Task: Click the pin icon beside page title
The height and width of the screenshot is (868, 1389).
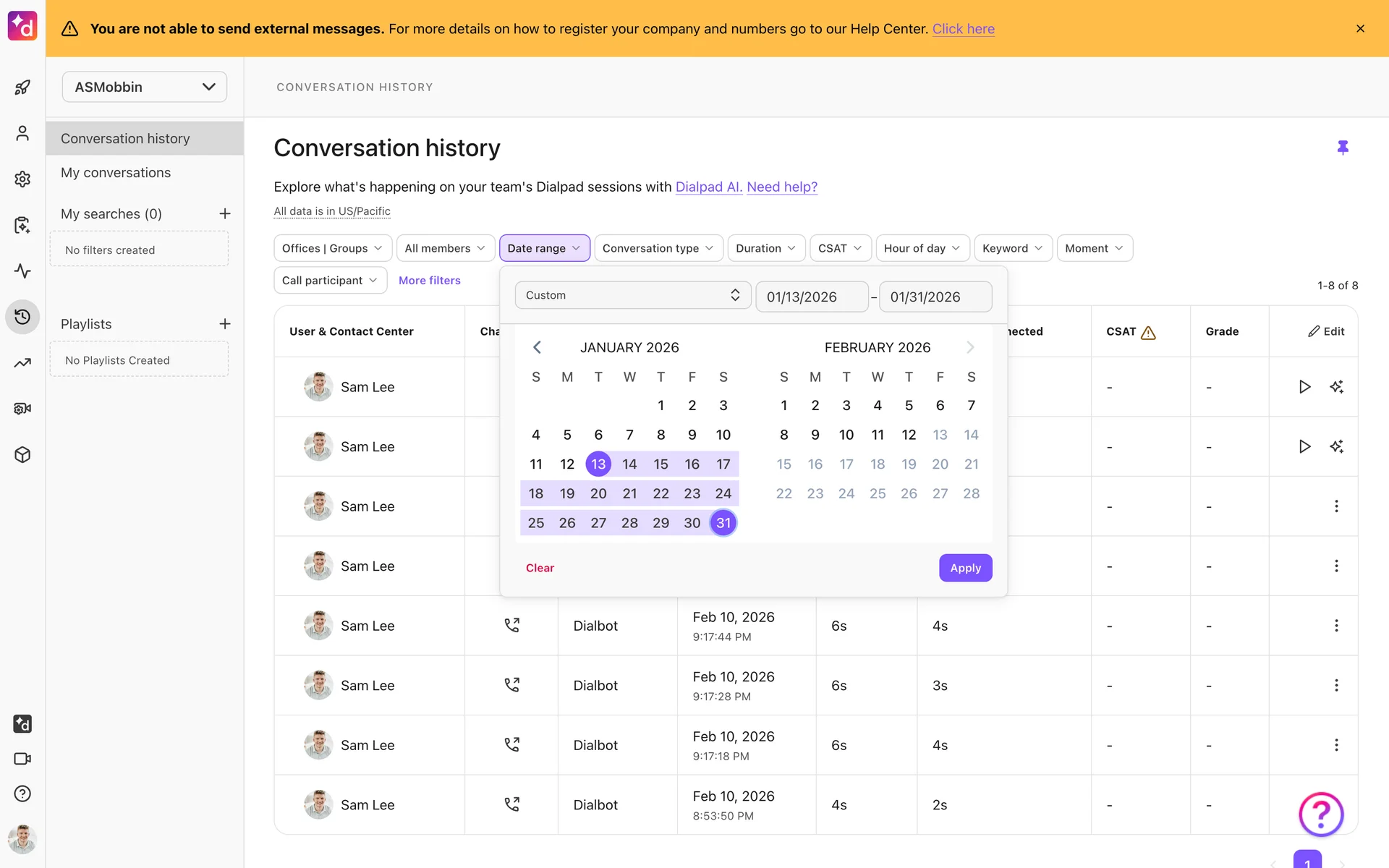Action: 1343,148
